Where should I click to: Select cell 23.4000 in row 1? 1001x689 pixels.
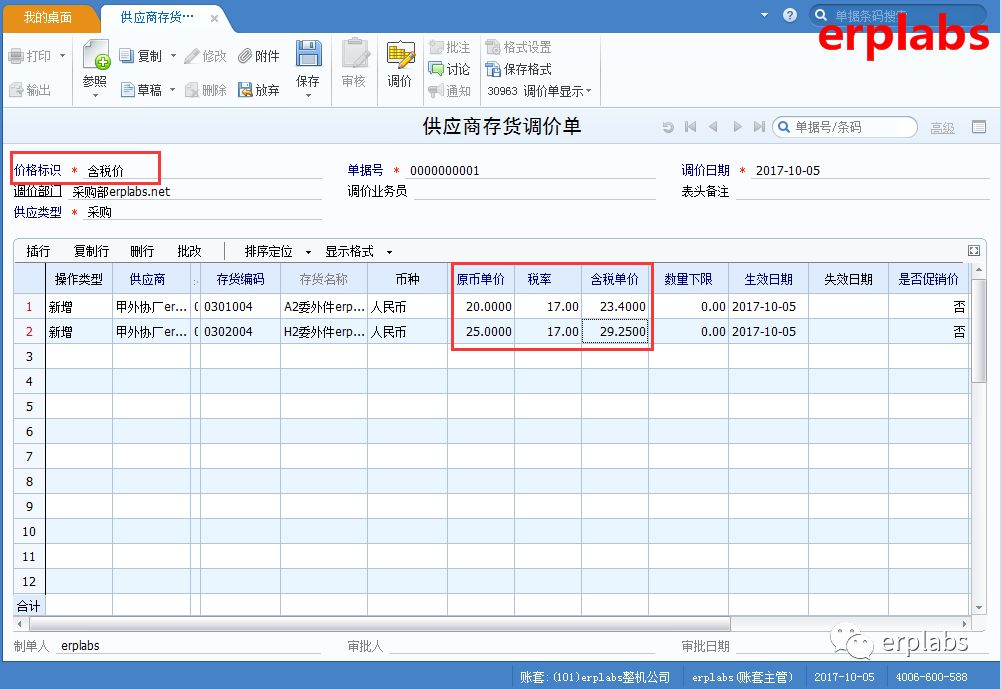(x=615, y=307)
